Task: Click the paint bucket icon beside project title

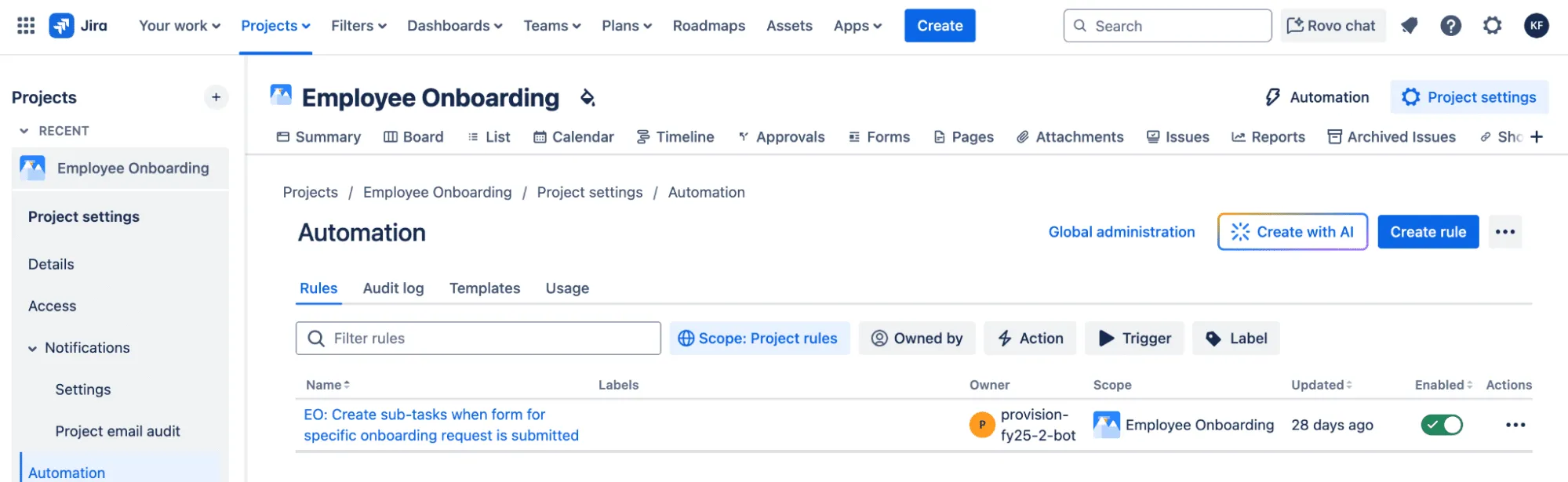Action: coord(588,98)
